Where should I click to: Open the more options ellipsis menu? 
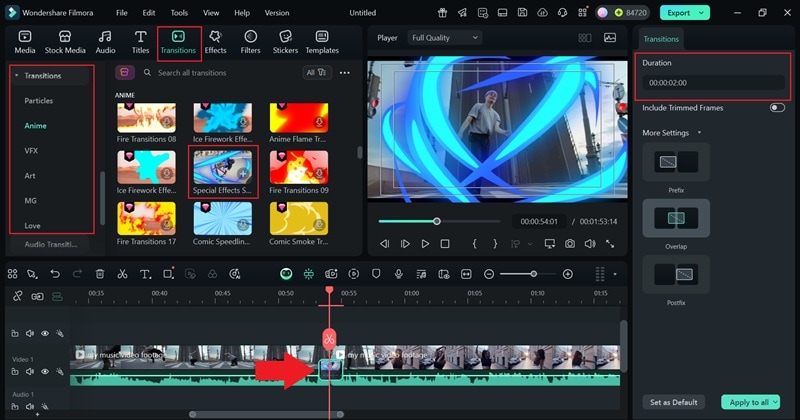(x=345, y=73)
